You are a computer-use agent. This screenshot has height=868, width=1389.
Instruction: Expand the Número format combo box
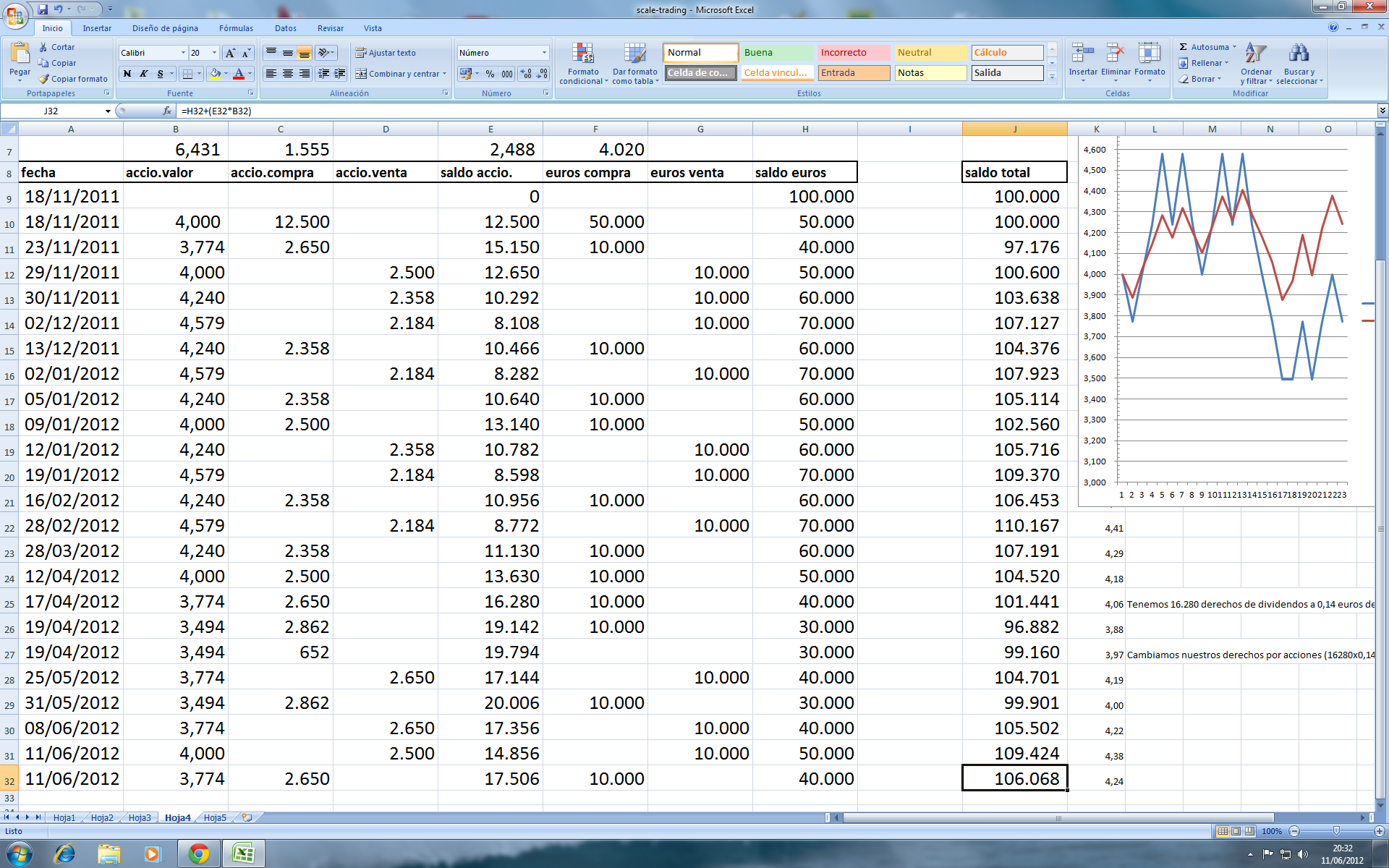click(x=544, y=53)
